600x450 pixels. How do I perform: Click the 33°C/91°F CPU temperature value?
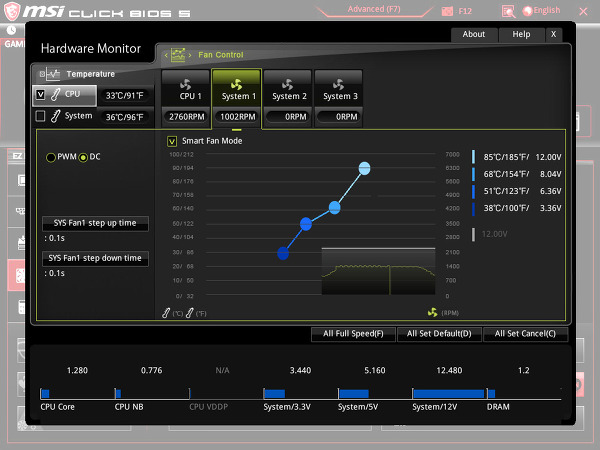124,95
